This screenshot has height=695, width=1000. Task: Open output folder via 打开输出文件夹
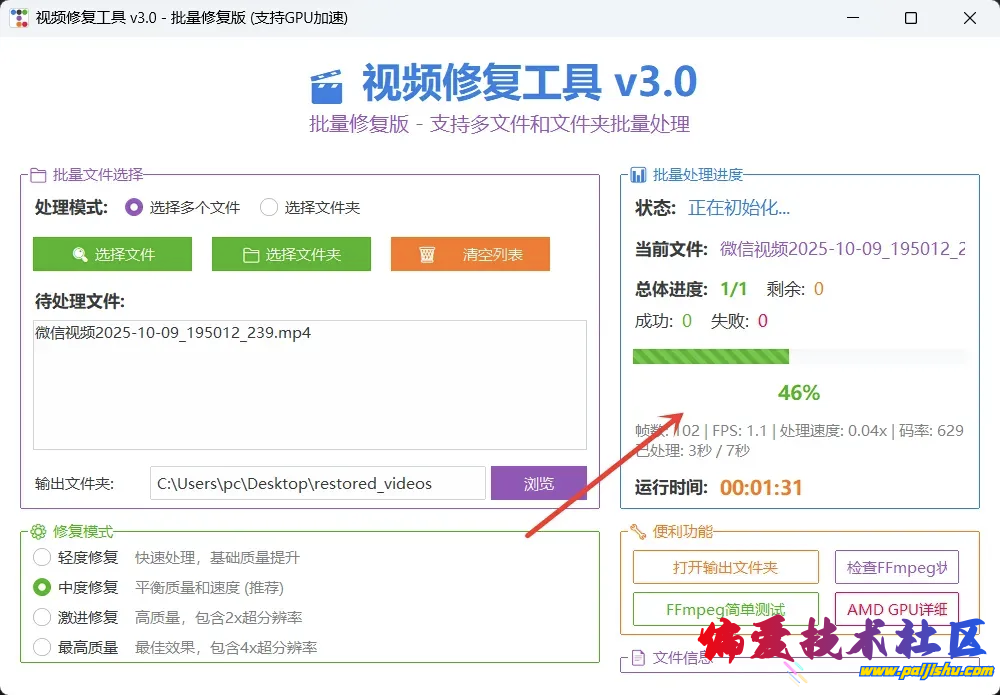[725, 567]
